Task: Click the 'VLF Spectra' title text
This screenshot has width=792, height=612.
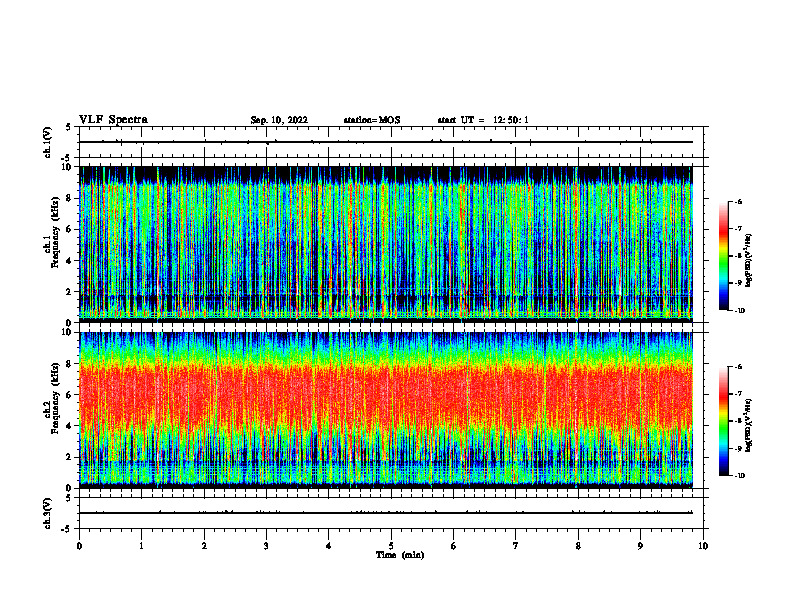Action: coord(113,120)
